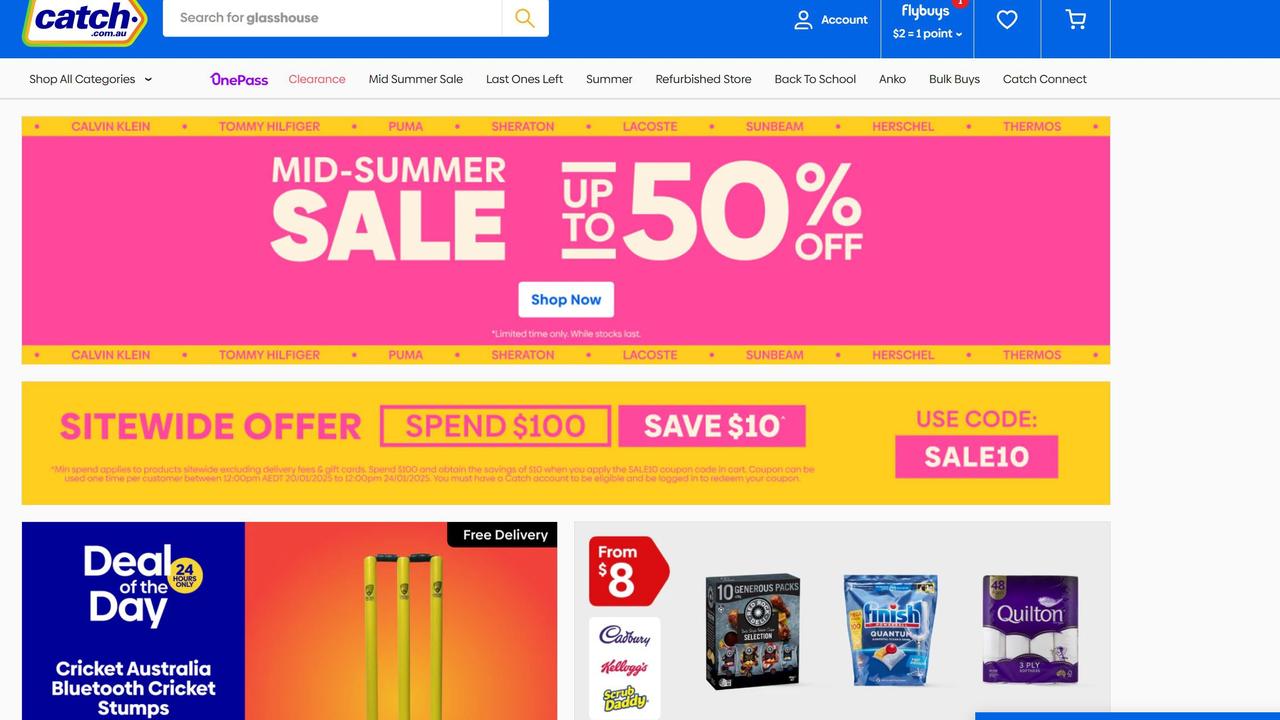The height and width of the screenshot is (720, 1280).
Task: Open the shopping cart icon
Action: (x=1075, y=19)
